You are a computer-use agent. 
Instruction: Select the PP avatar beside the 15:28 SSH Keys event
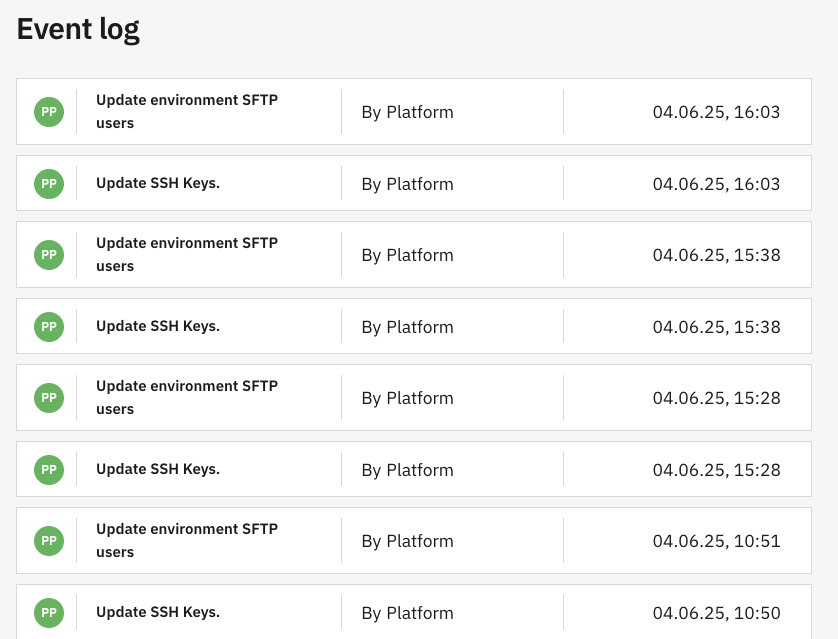click(x=49, y=470)
